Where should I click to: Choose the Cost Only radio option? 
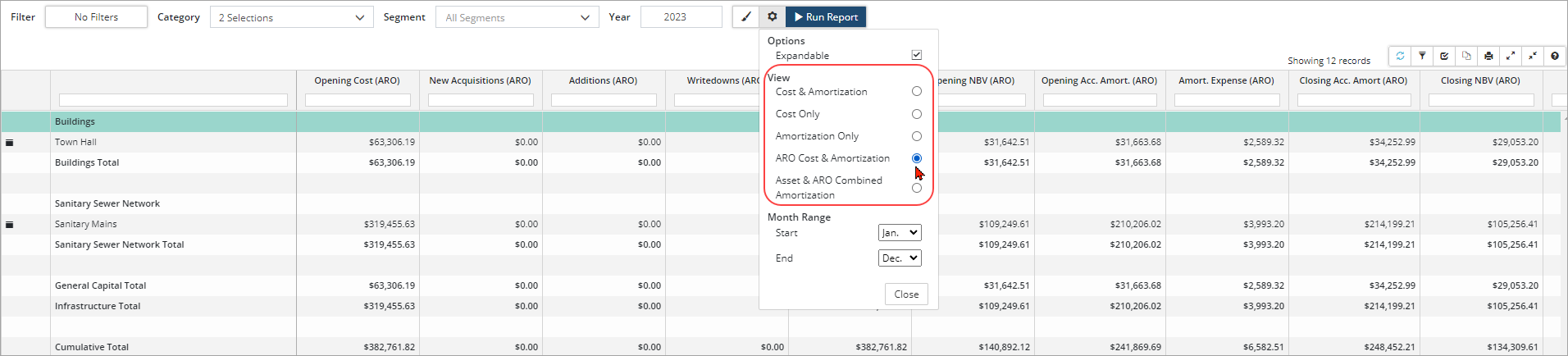(x=916, y=114)
